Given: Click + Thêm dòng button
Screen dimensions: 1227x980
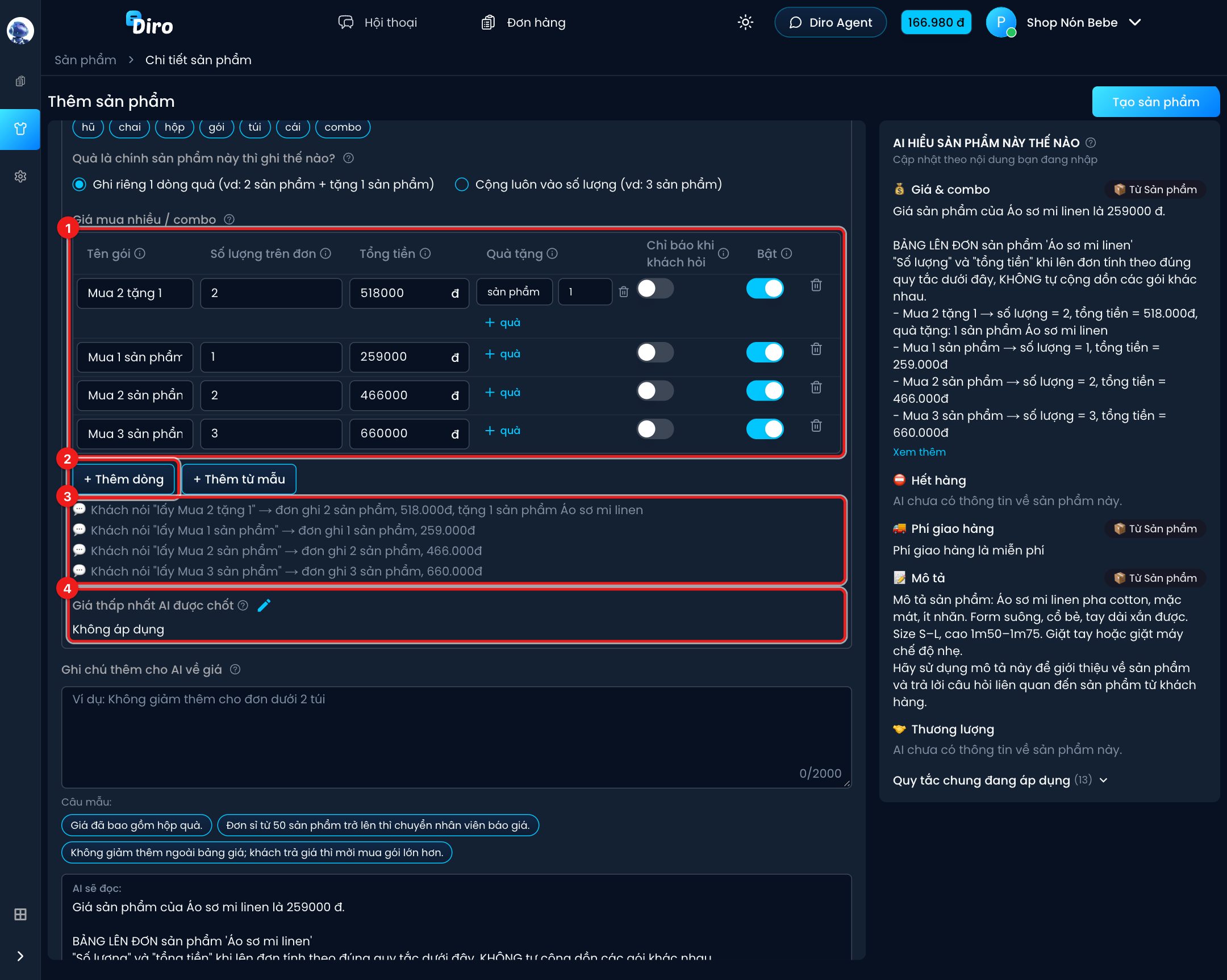Looking at the screenshot, I should (123, 479).
